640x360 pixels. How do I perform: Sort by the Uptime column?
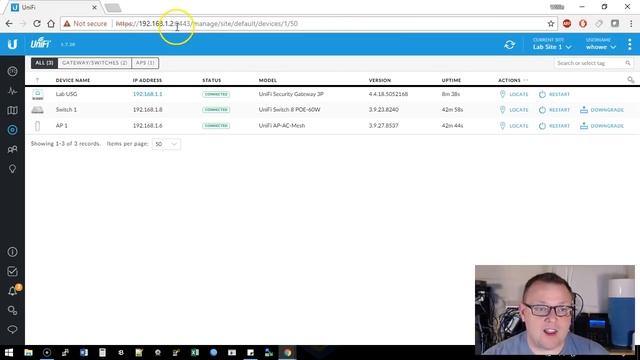(451, 80)
